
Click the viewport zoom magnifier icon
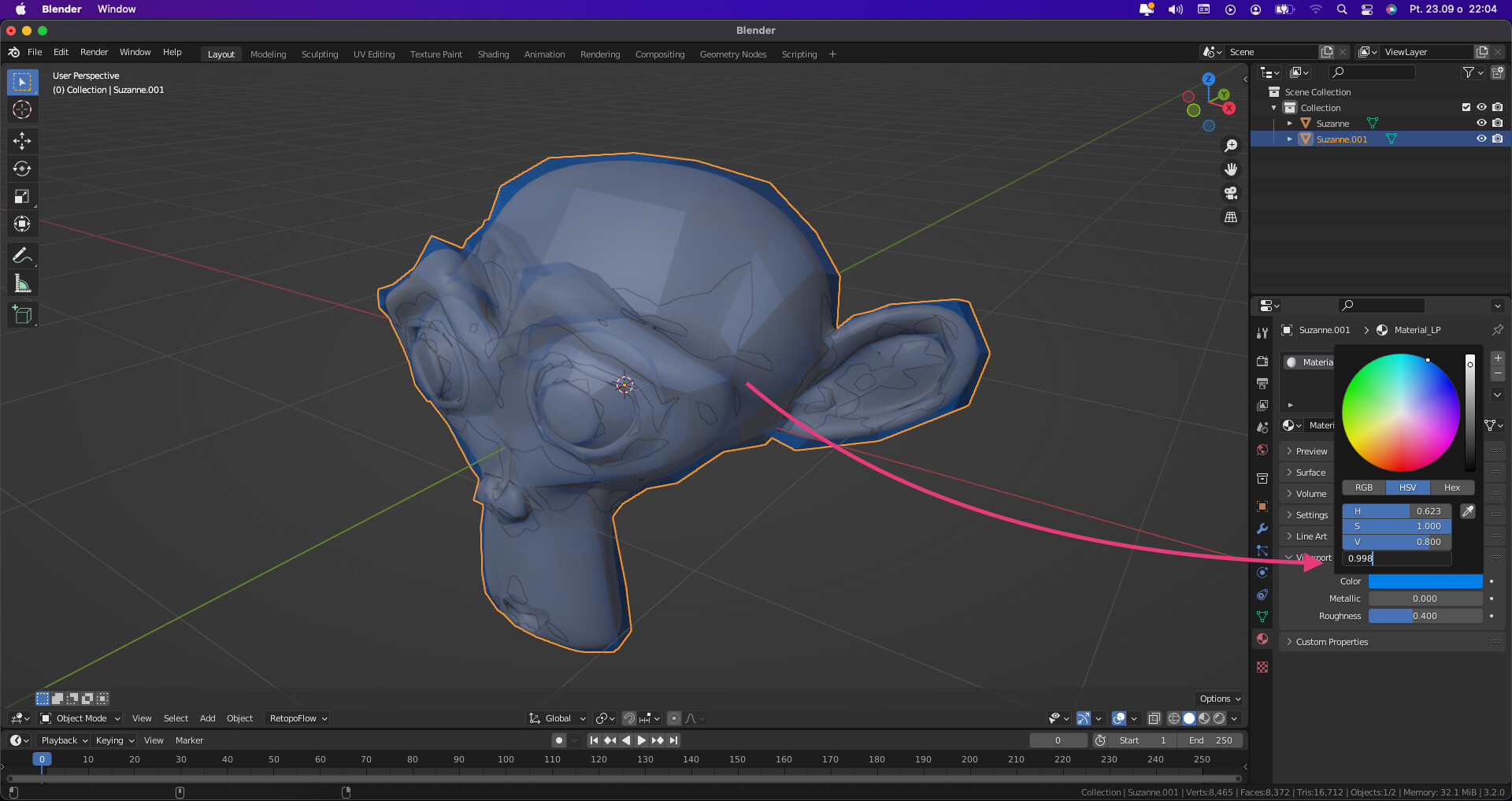[1231, 146]
